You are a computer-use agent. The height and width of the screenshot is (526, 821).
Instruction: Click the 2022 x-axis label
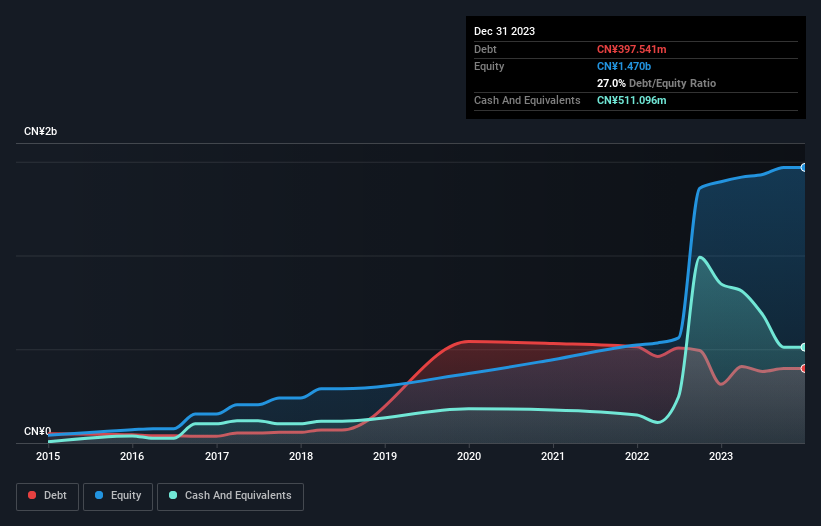[637, 456]
